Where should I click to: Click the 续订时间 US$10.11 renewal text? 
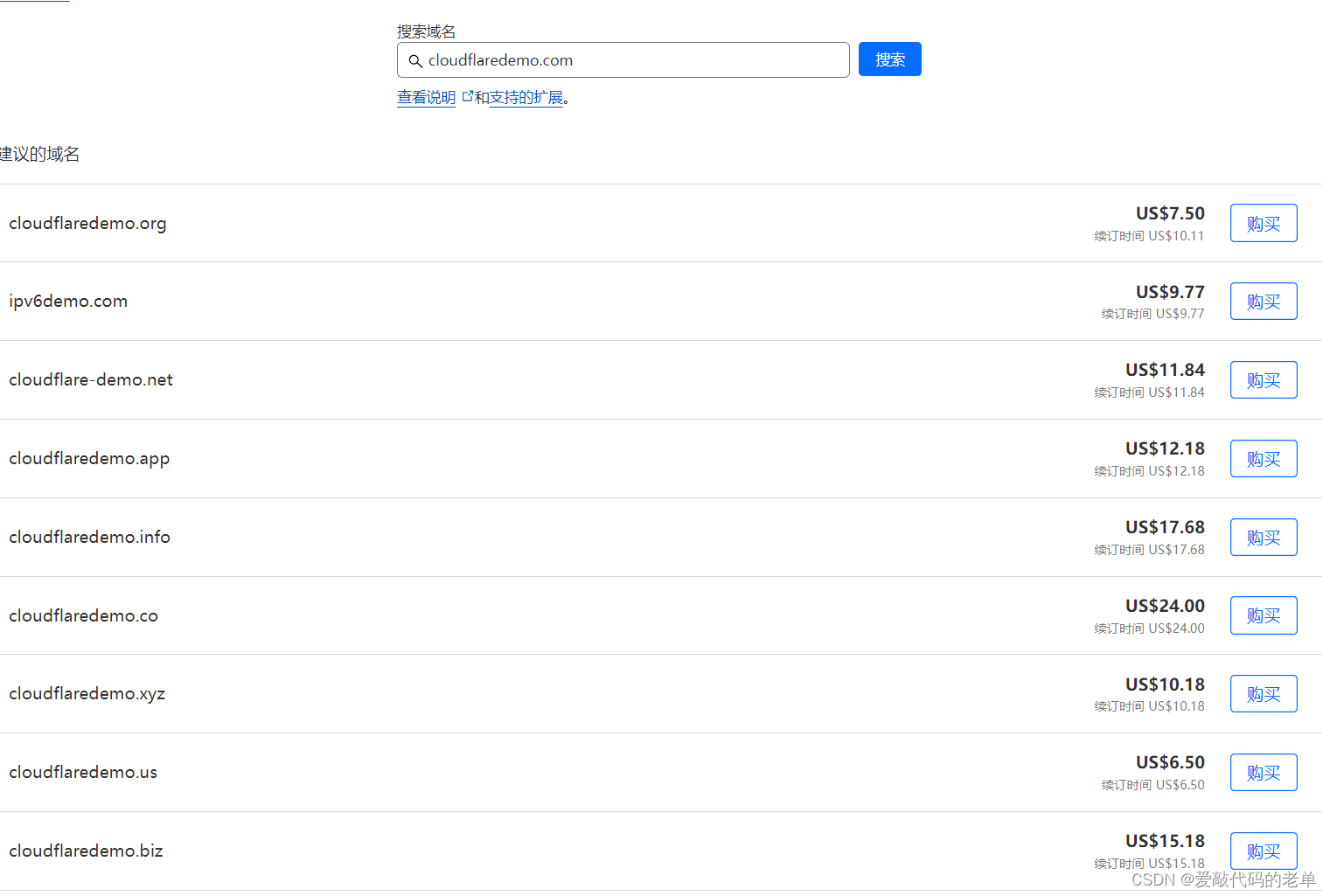click(x=1149, y=236)
